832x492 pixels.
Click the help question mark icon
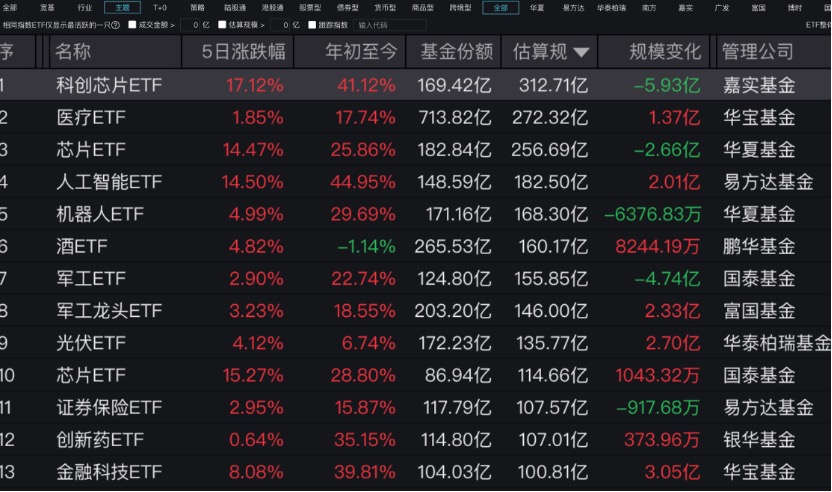[116, 25]
